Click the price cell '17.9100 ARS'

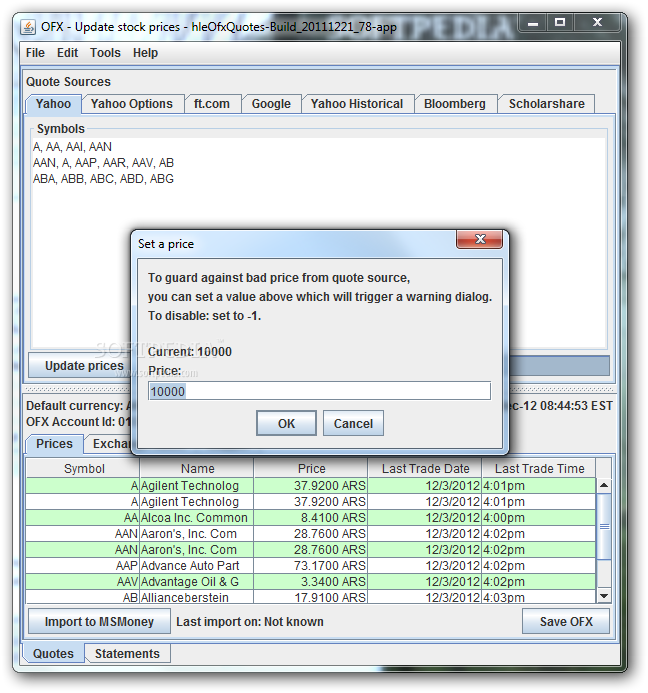311,598
